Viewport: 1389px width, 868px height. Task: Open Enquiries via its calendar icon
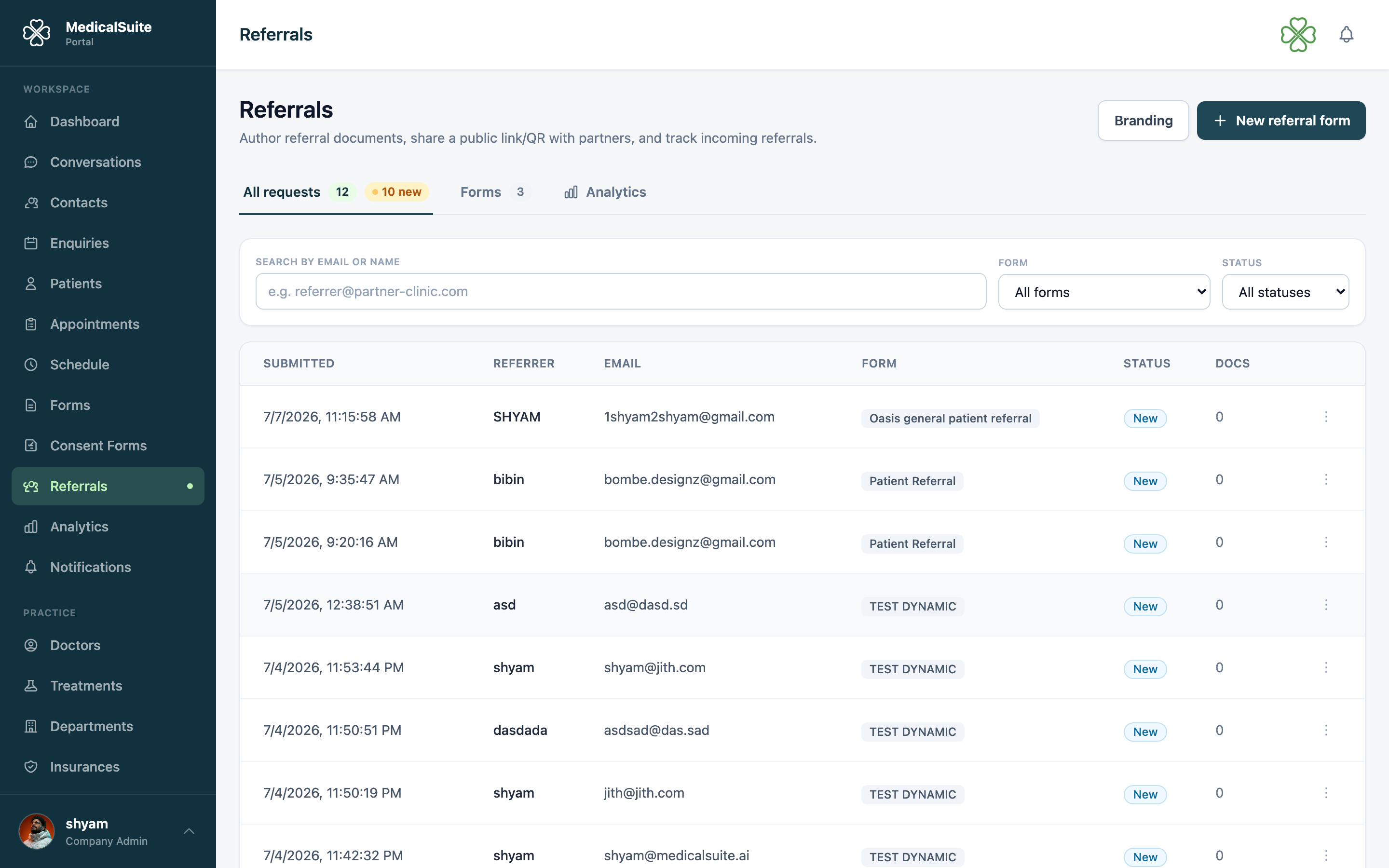click(31, 243)
